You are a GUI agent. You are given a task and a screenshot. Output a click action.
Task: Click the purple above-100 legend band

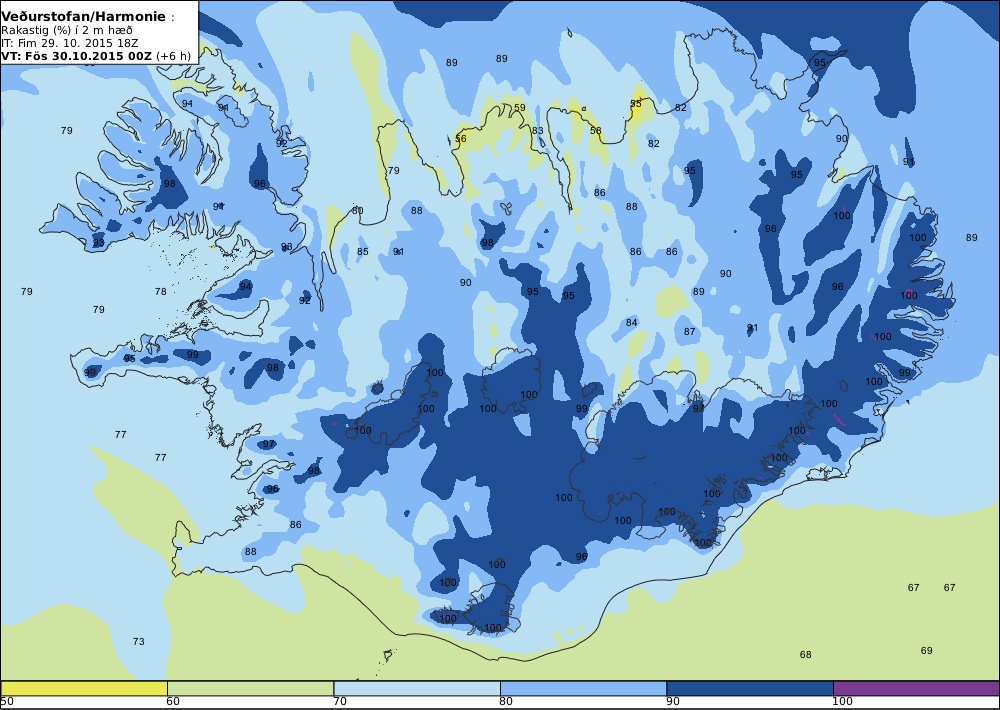[x=916, y=688]
